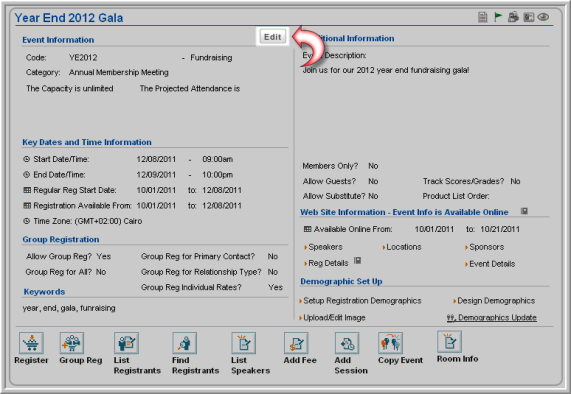The height and width of the screenshot is (394, 571).
Task: Click the Add Fee icon
Action: click(x=296, y=343)
